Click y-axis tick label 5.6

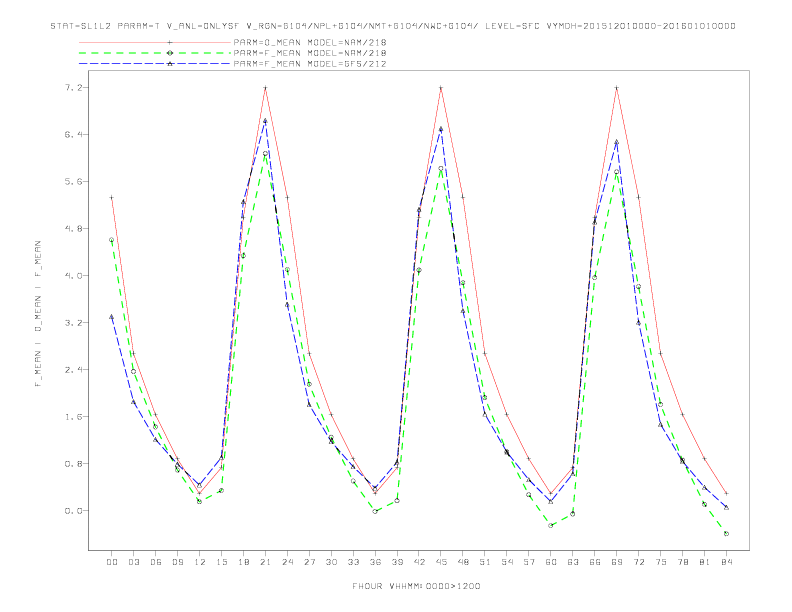73,181
